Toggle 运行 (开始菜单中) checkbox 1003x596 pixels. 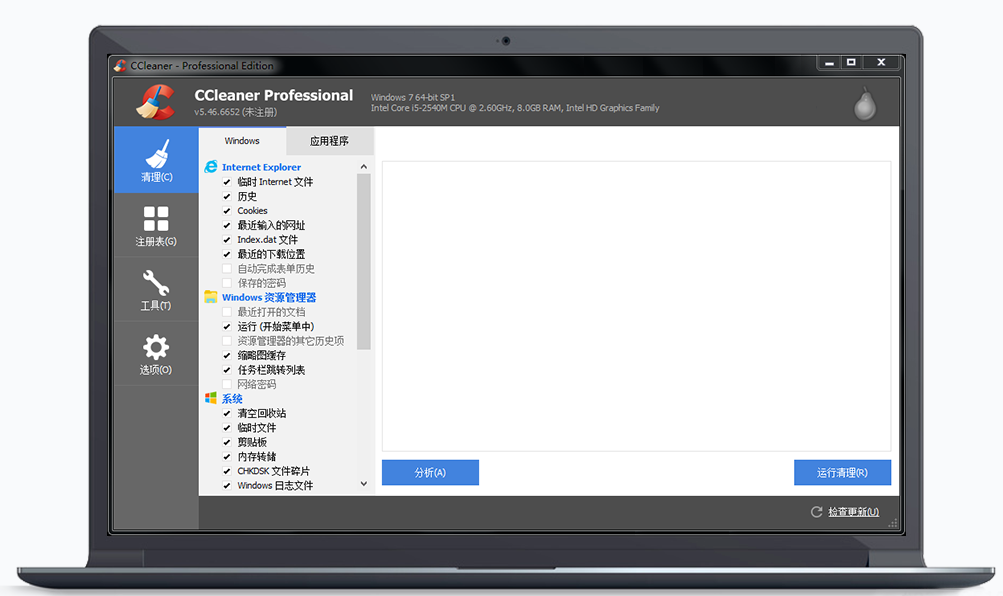[x=226, y=326]
